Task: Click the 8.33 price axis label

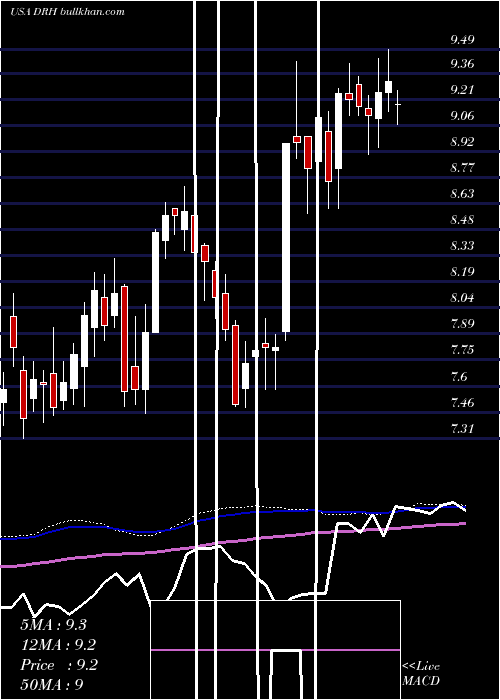Action: pos(462,246)
